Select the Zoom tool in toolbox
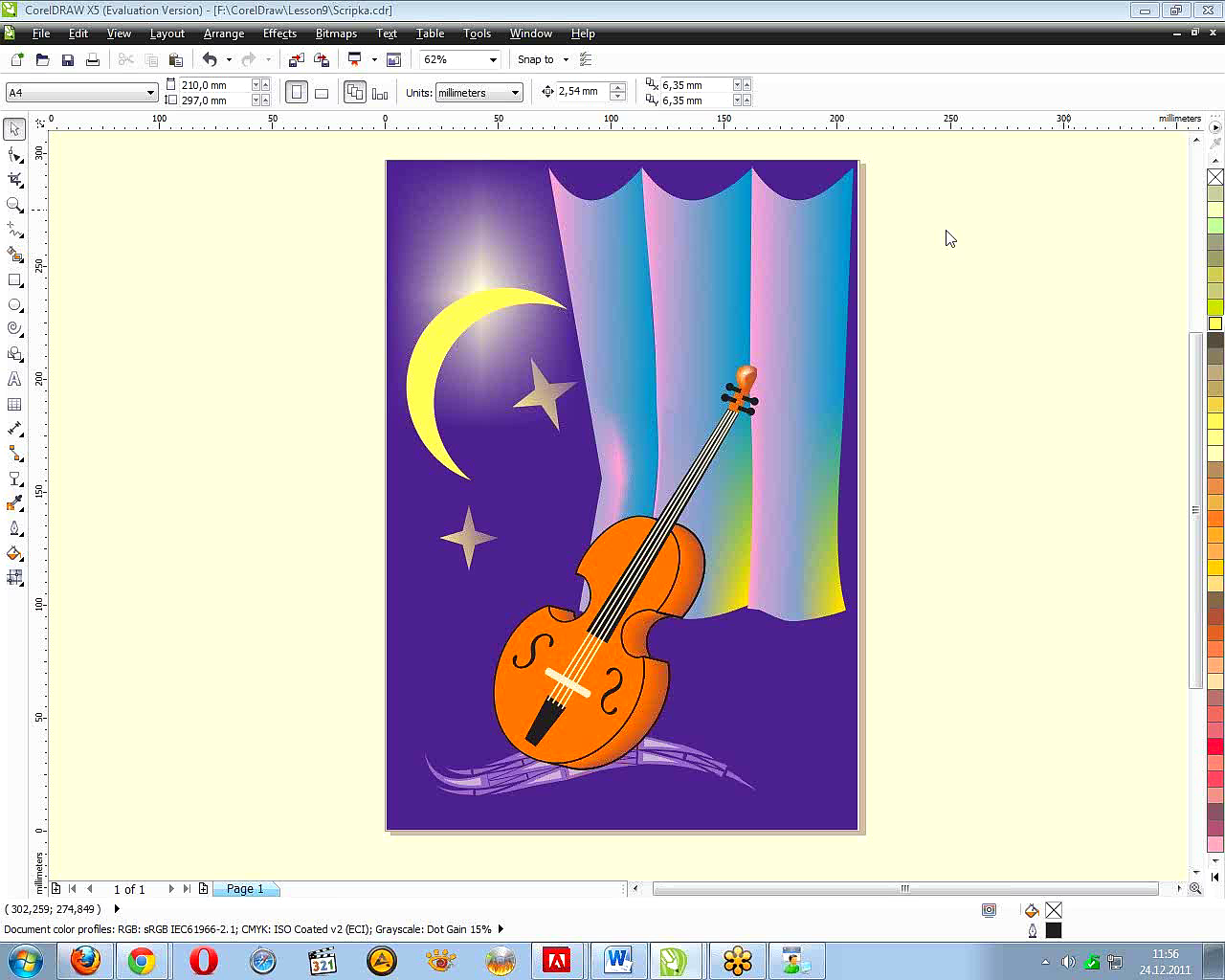The image size is (1225, 980). [14, 205]
